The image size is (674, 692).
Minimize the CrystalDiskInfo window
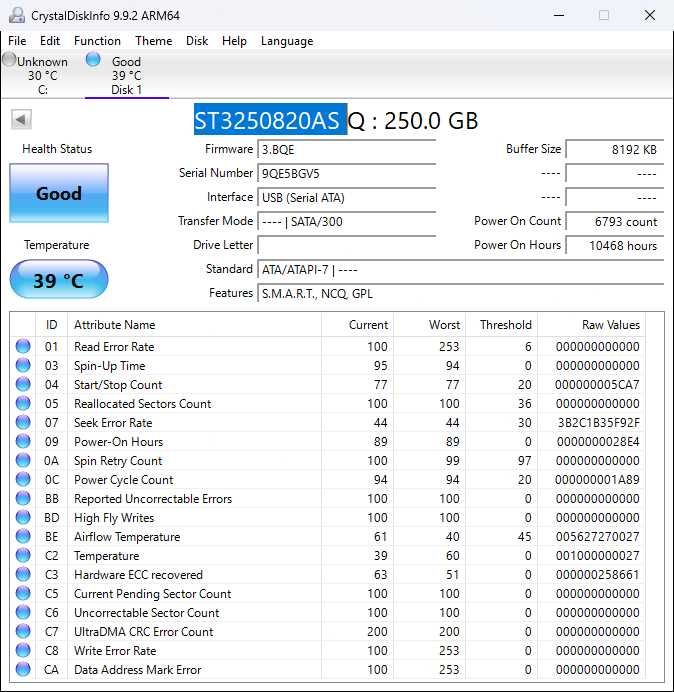pos(559,15)
